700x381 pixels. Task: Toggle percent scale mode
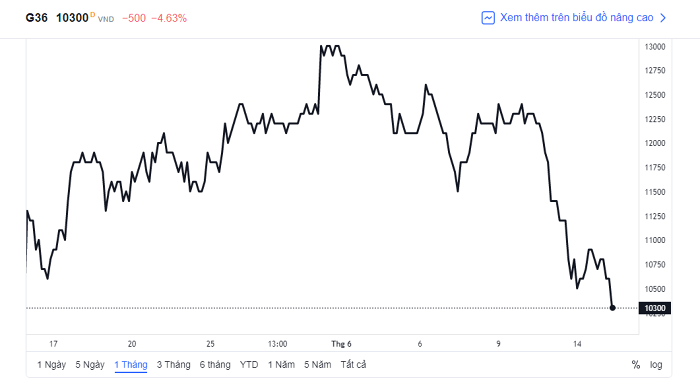pos(636,364)
